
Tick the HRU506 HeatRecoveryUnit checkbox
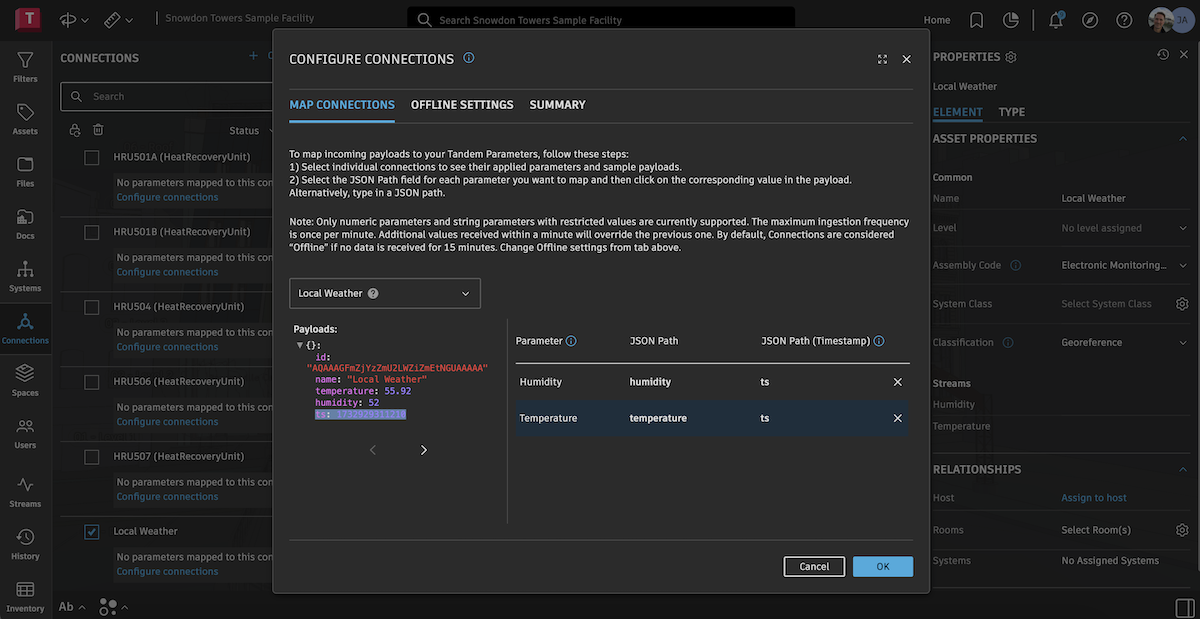(x=92, y=382)
